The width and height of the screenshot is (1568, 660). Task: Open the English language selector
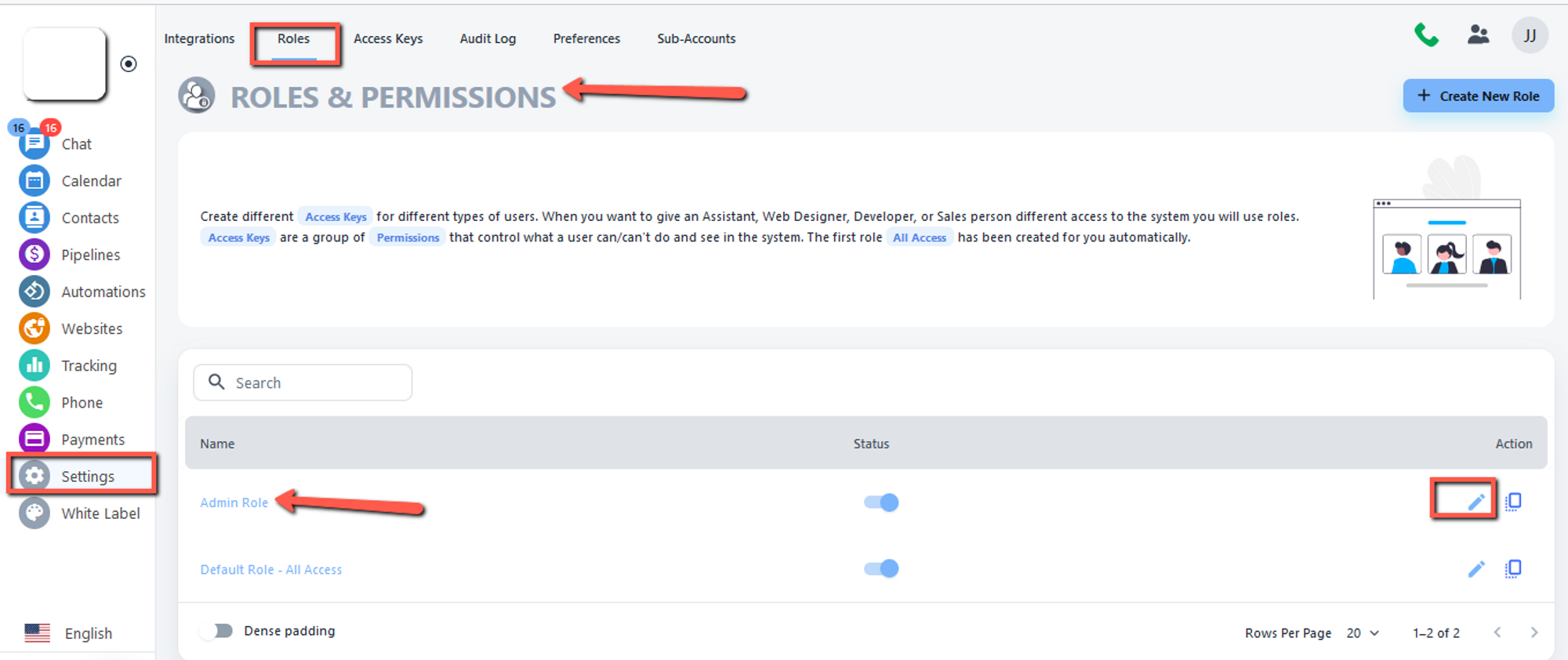[69, 633]
